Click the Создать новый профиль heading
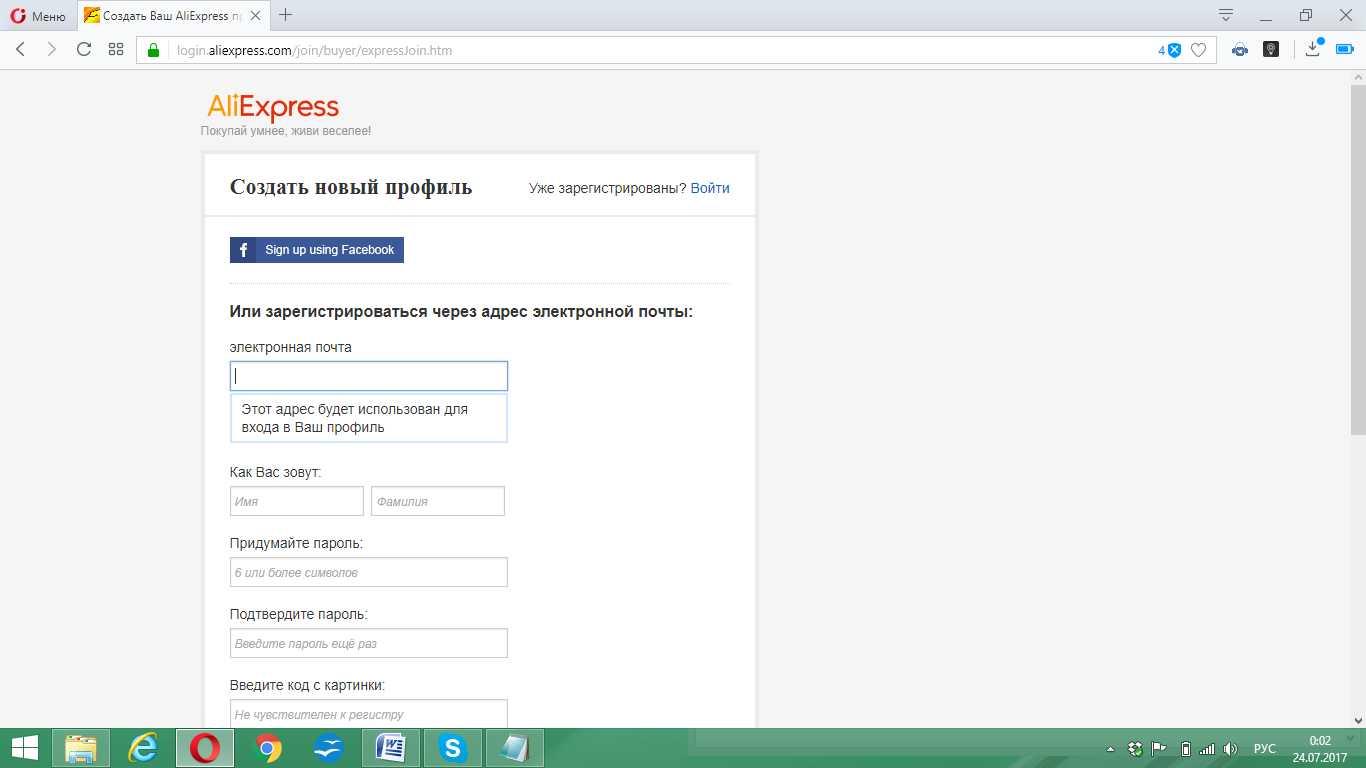This screenshot has width=1366, height=768. (351, 187)
